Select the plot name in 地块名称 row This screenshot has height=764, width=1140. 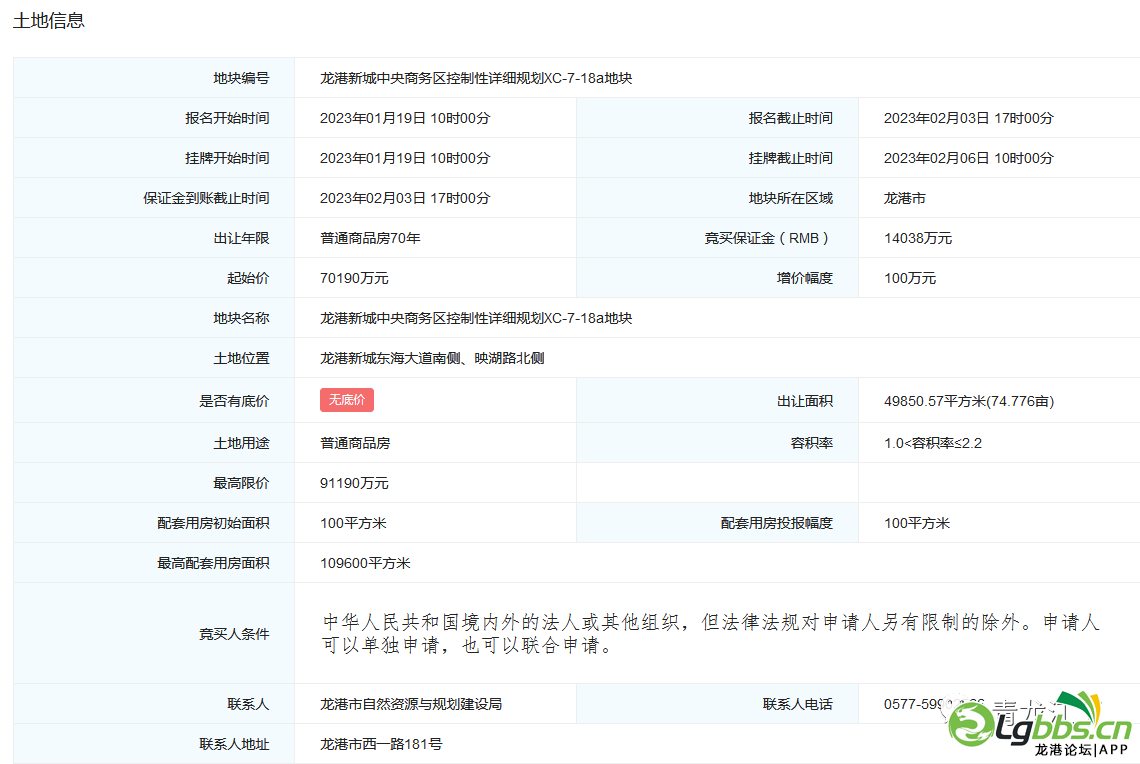(476, 318)
